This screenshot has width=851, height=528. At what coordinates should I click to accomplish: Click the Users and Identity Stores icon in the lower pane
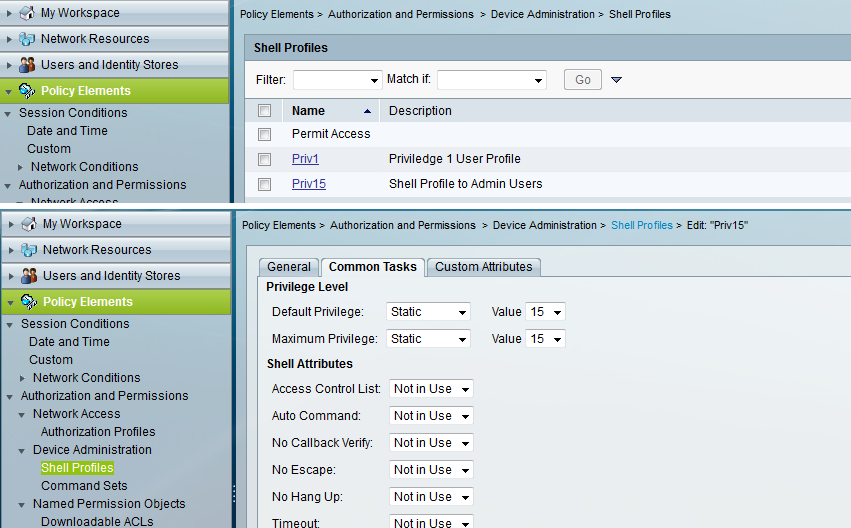tap(29, 276)
